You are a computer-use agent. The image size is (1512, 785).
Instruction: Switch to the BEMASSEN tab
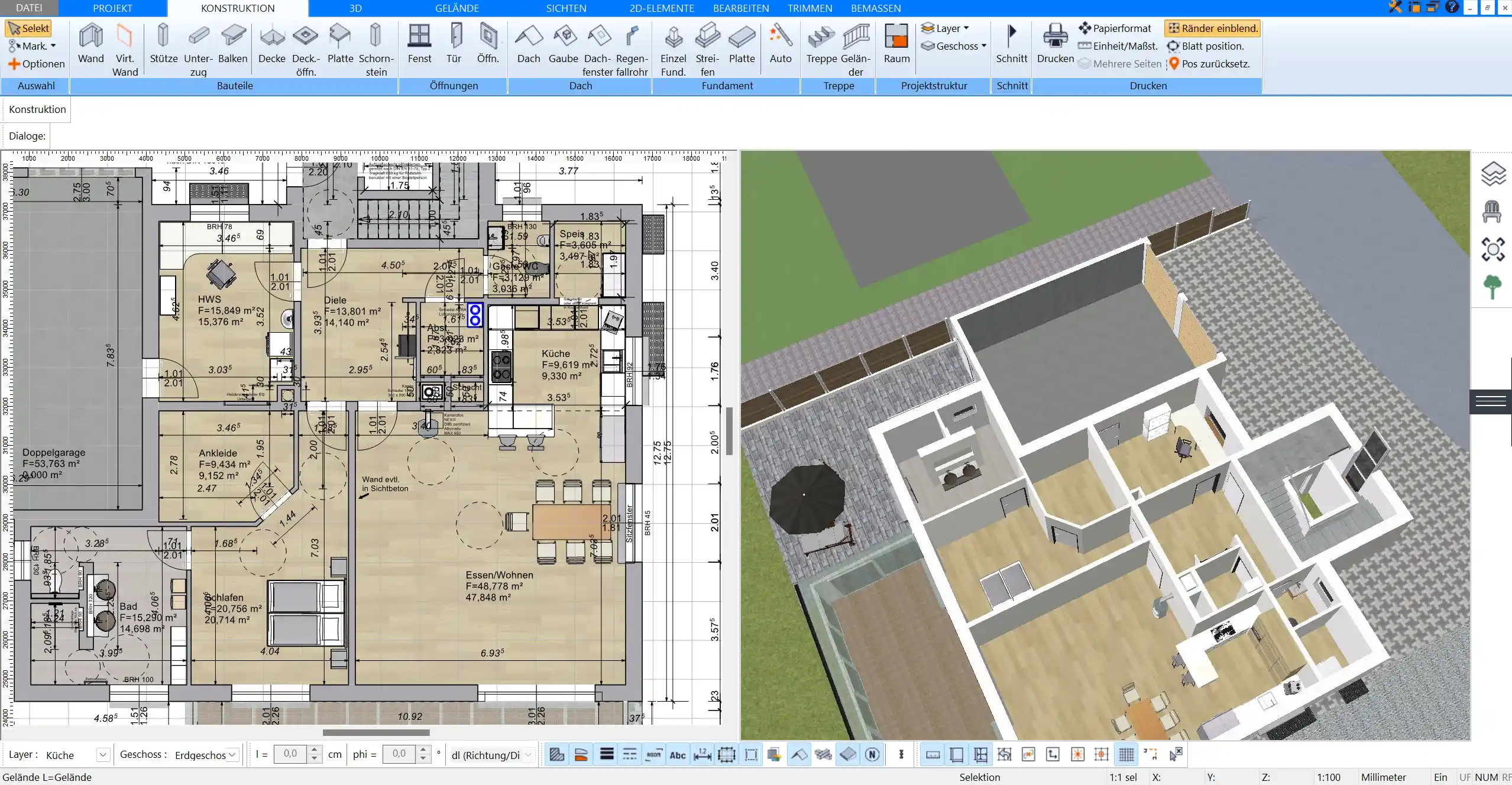point(876,8)
